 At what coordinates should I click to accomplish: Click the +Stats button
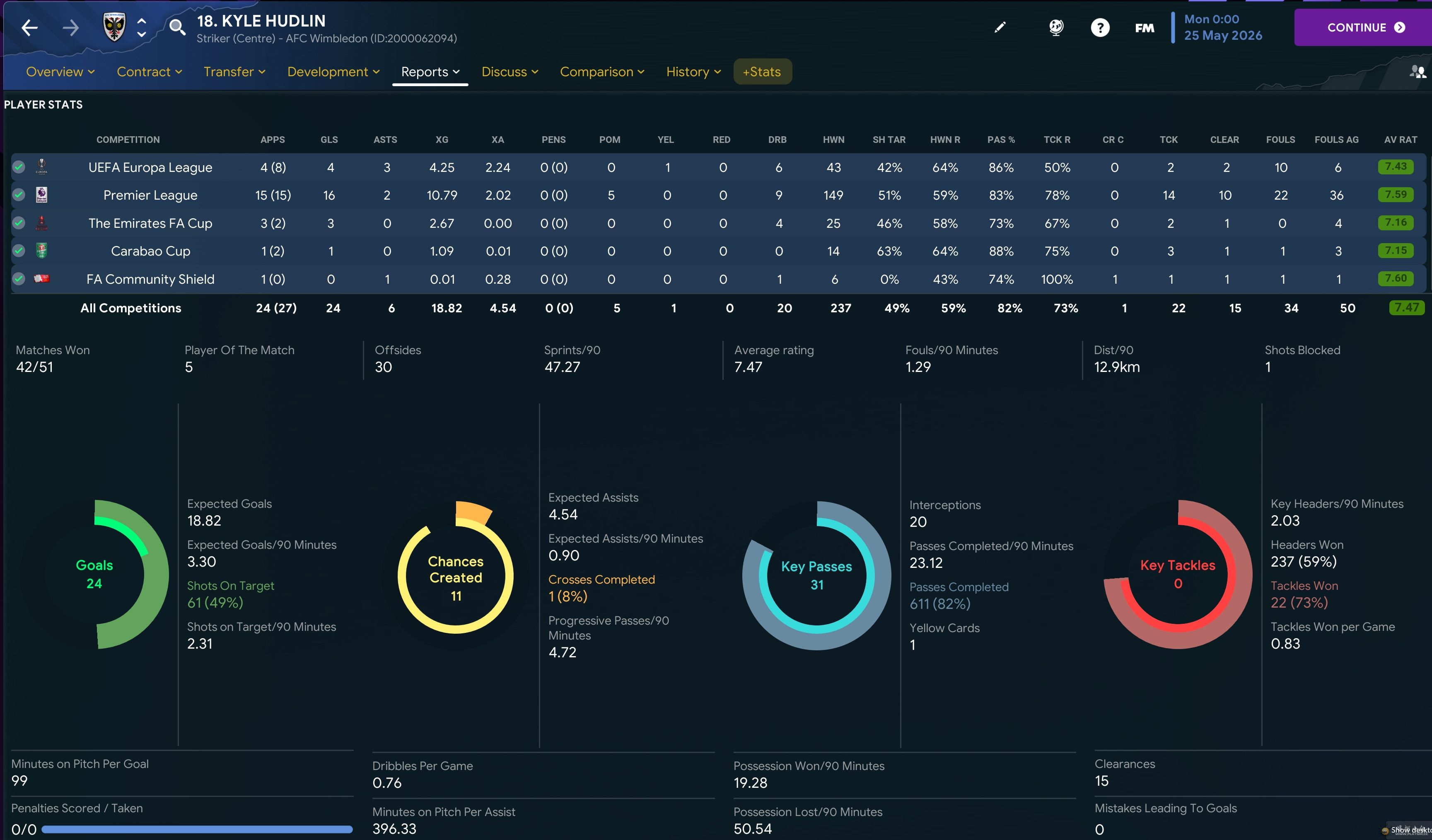click(x=762, y=72)
